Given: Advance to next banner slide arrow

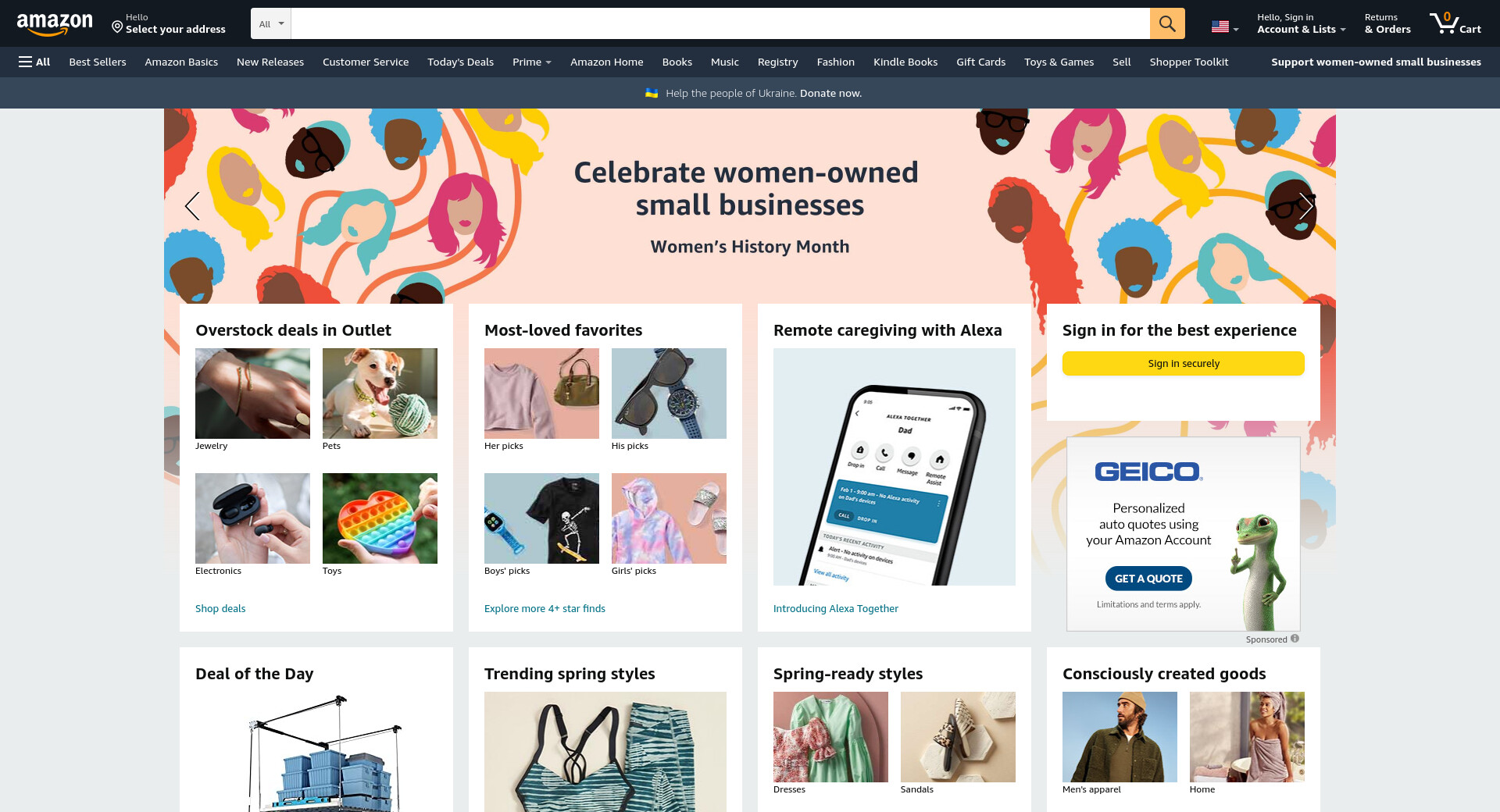Looking at the screenshot, I should pyautogui.click(x=1306, y=206).
